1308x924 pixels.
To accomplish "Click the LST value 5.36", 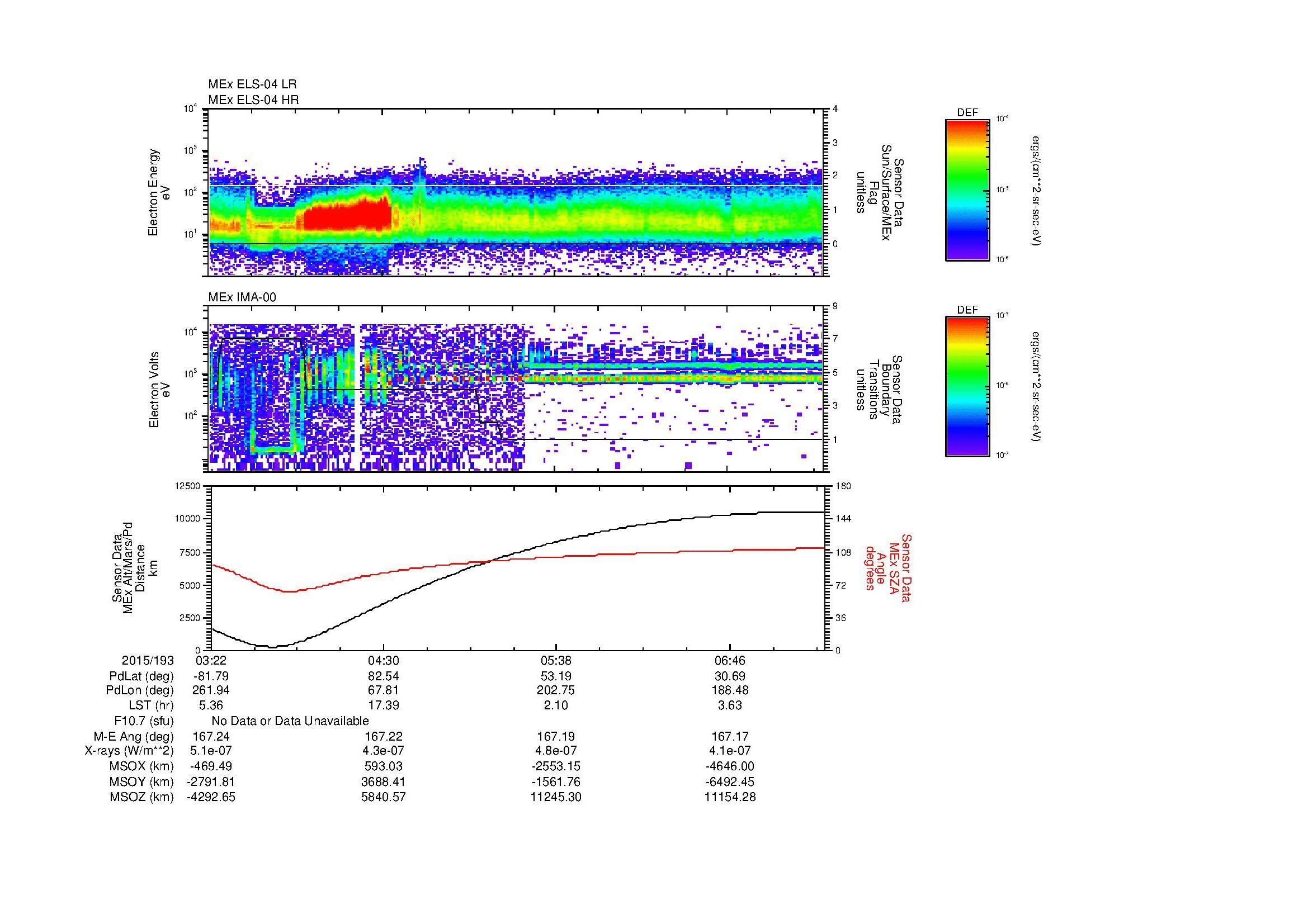I will (x=211, y=706).
